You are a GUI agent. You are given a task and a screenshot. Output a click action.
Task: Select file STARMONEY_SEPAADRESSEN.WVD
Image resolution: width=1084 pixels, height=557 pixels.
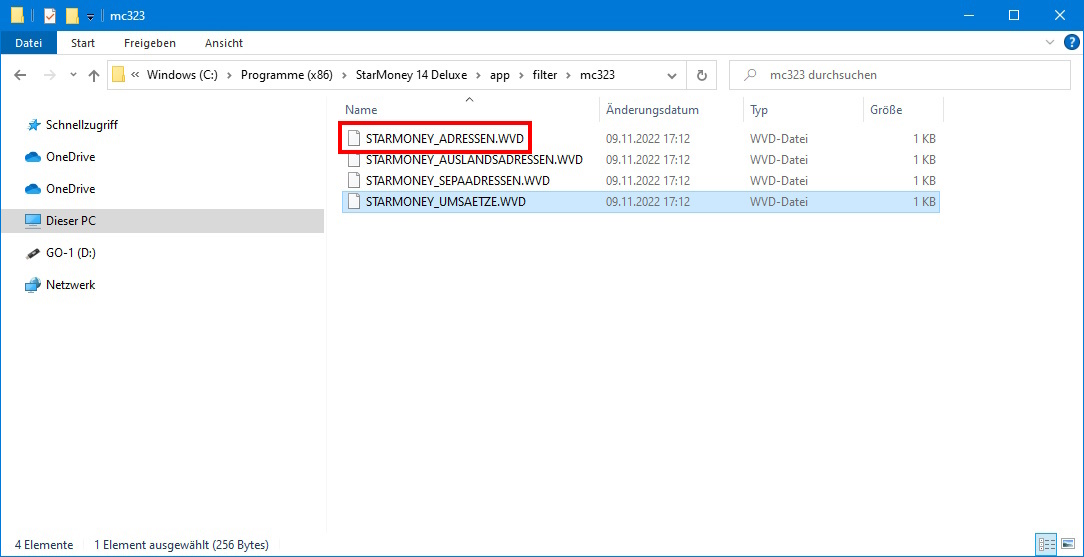point(458,181)
